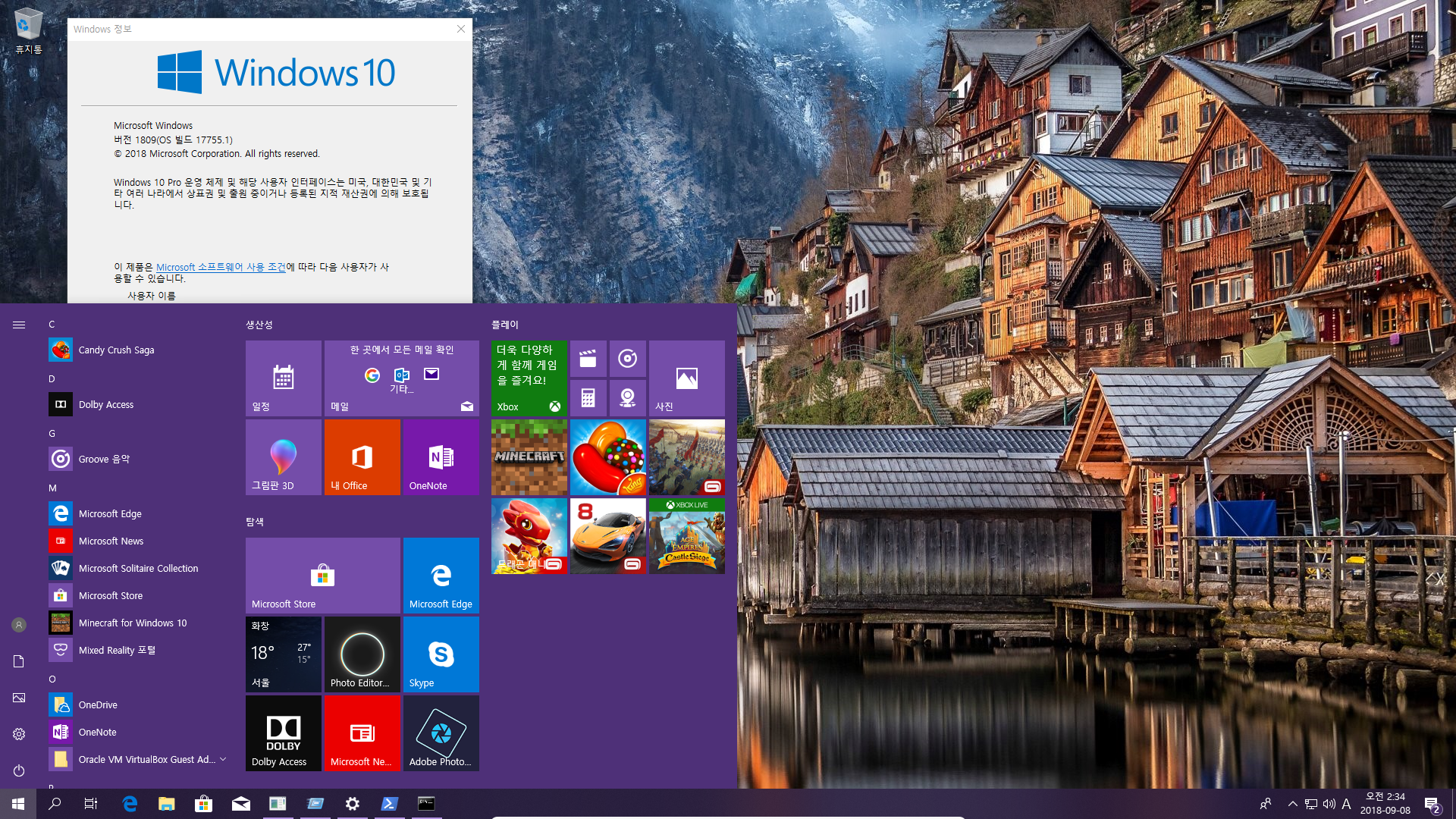This screenshot has height=819, width=1456.
Task: Open Action Center notifications icon
Action: (1432, 804)
